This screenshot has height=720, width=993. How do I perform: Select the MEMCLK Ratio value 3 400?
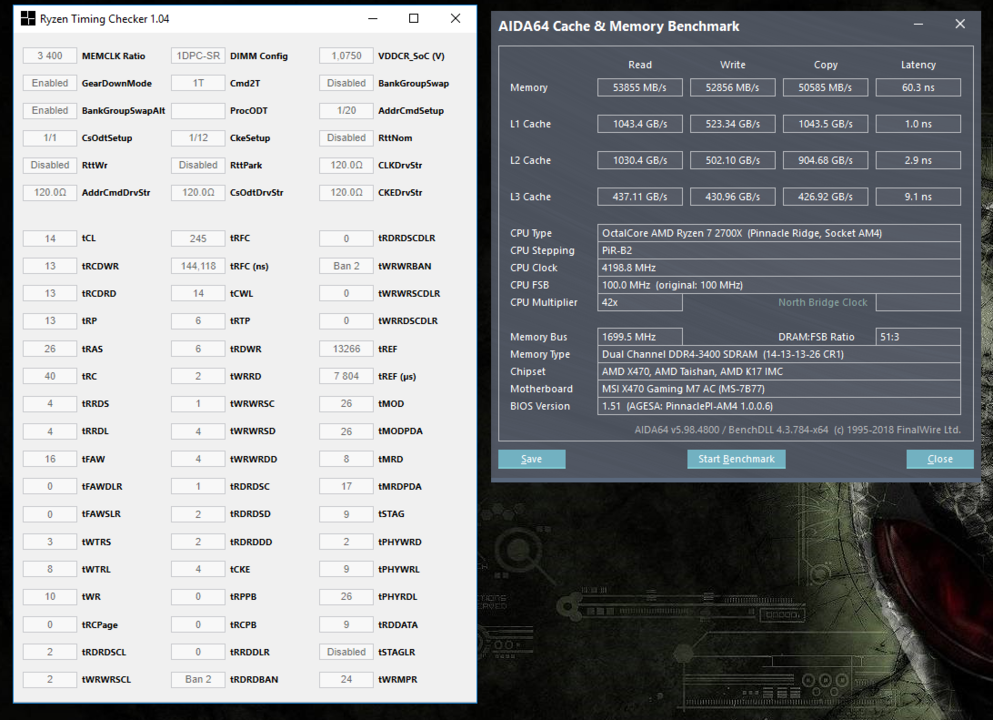pyautogui.click(x=50, y=56)
